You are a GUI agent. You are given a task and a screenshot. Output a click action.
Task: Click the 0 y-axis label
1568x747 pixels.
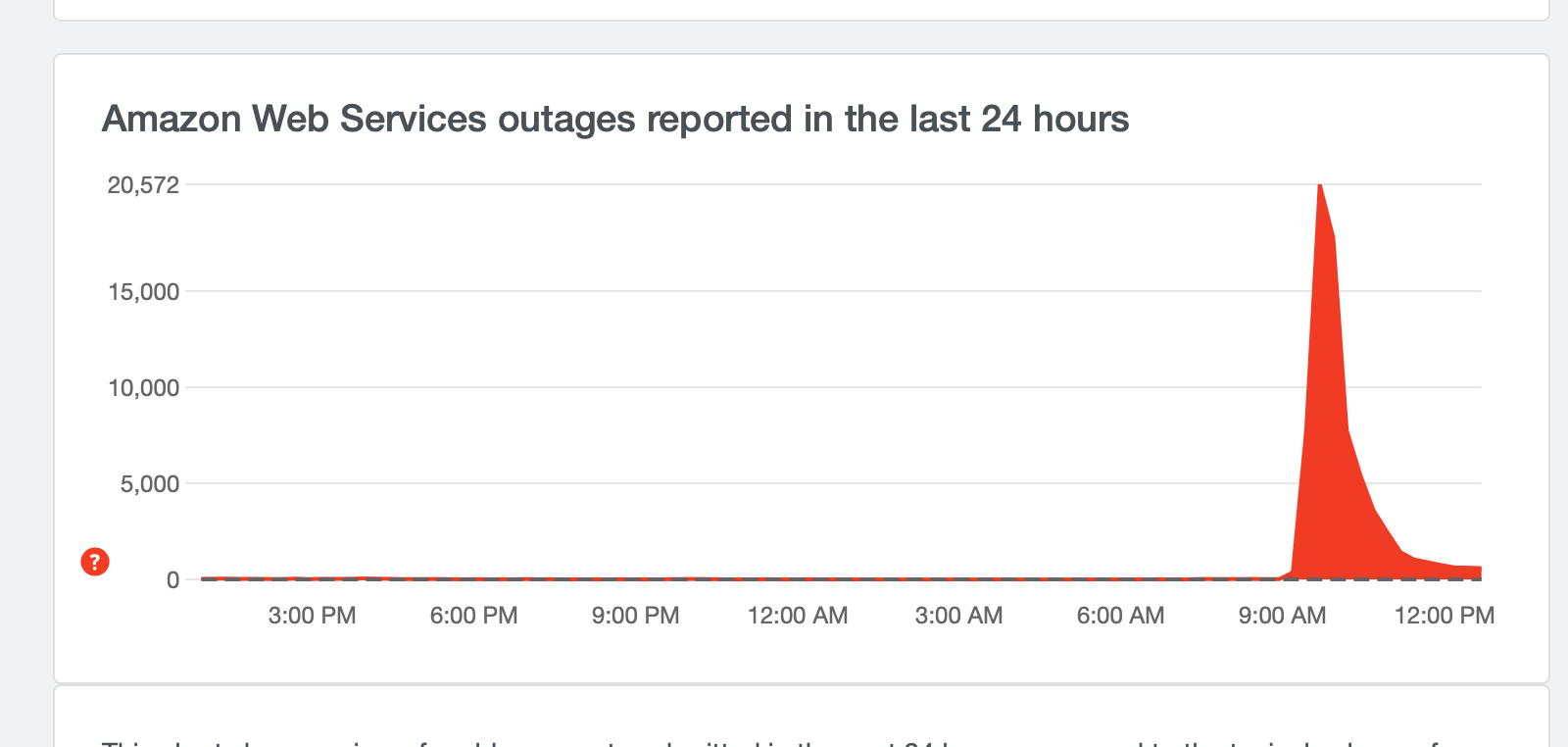173,579
